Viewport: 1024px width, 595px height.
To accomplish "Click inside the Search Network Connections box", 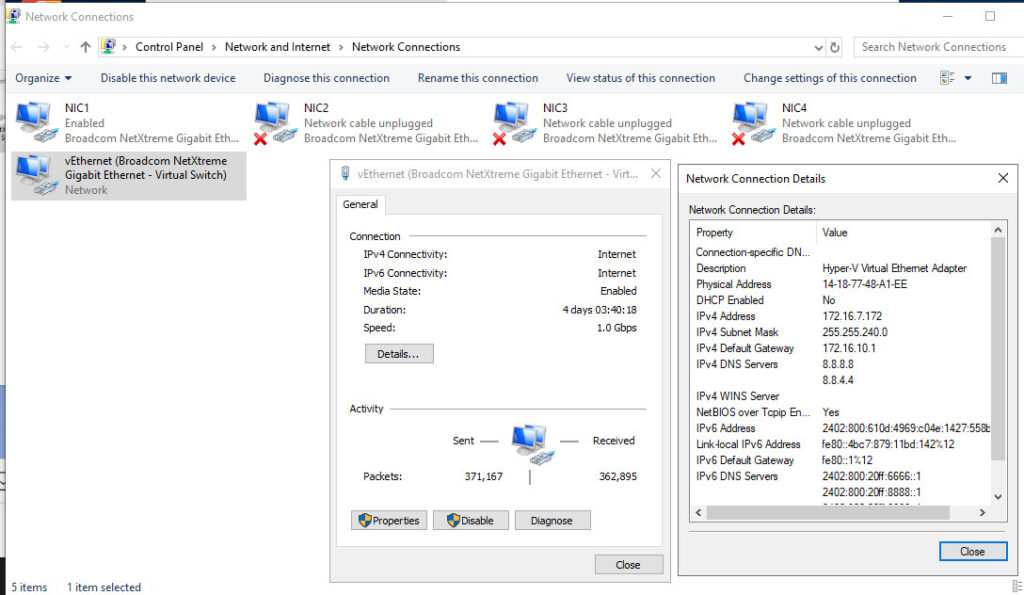I will pos(935,46).
